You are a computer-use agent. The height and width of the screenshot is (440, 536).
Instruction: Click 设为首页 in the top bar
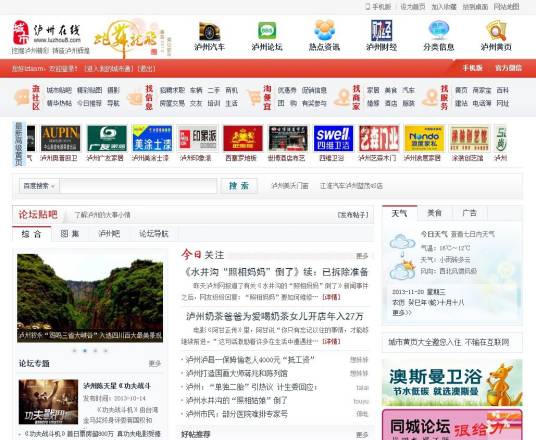click(413, 6)
